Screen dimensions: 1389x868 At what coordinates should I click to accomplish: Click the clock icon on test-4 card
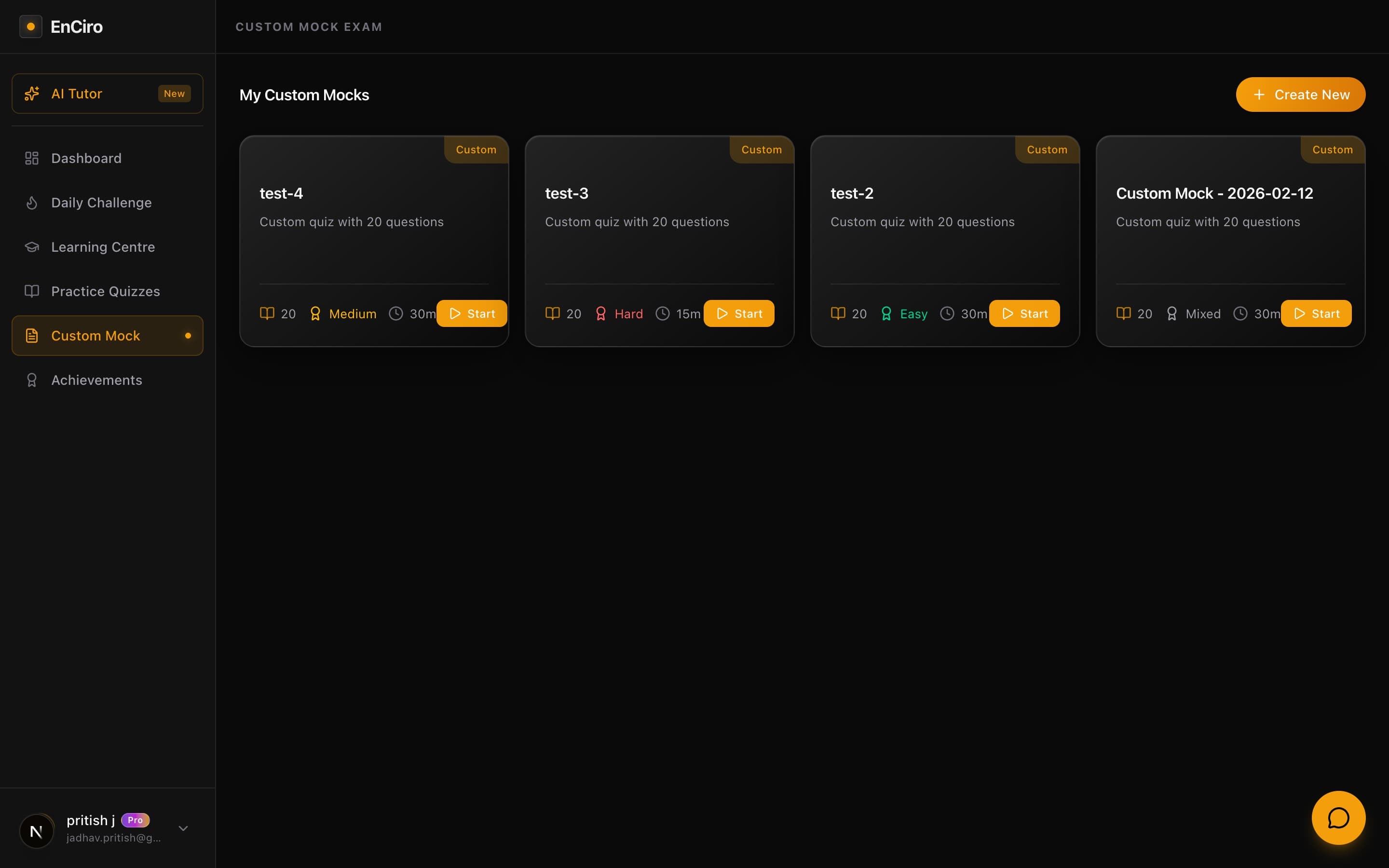coord(395,313)
